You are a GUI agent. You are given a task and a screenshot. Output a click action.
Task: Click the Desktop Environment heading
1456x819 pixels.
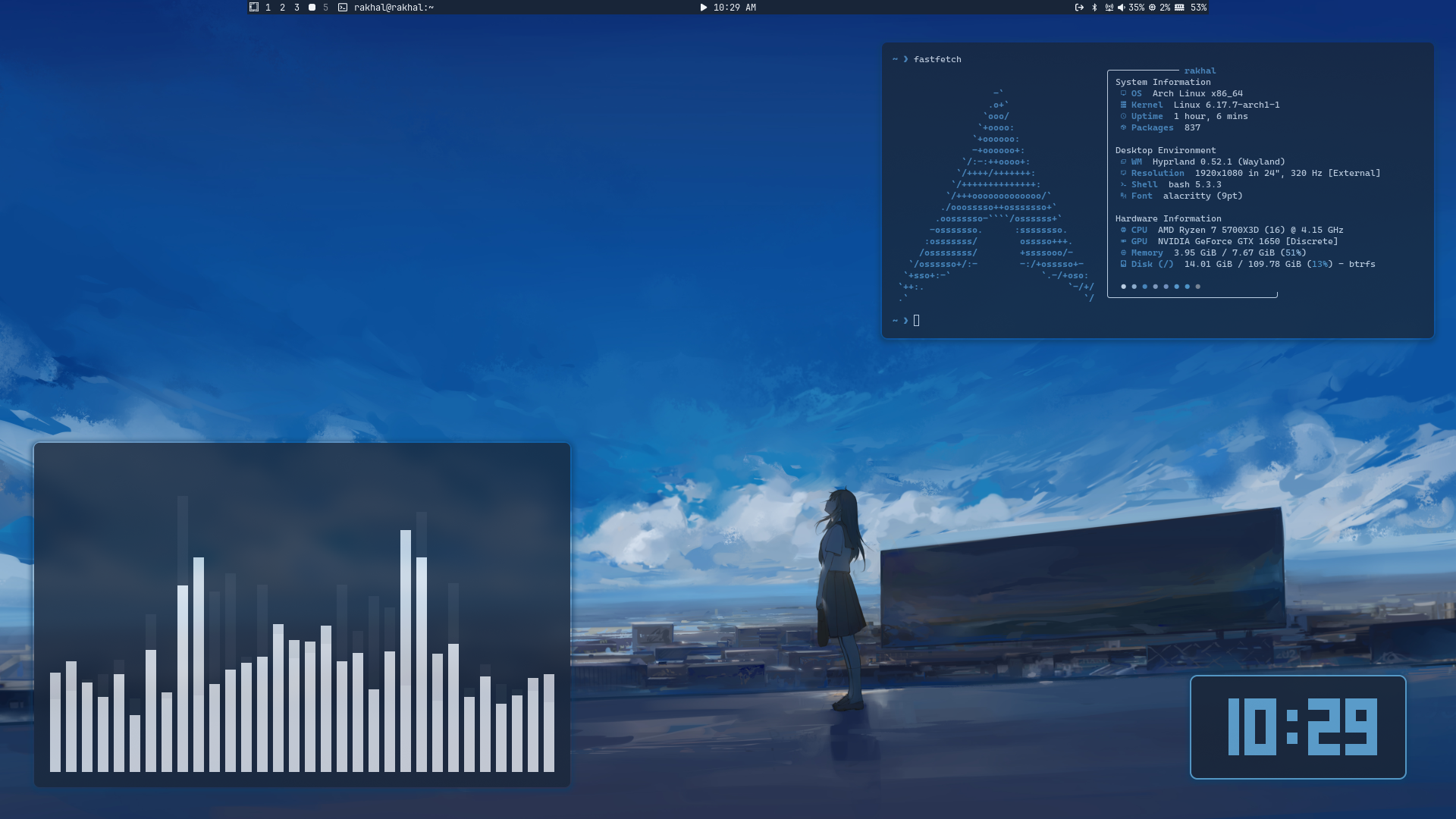tap(1165, 150)
